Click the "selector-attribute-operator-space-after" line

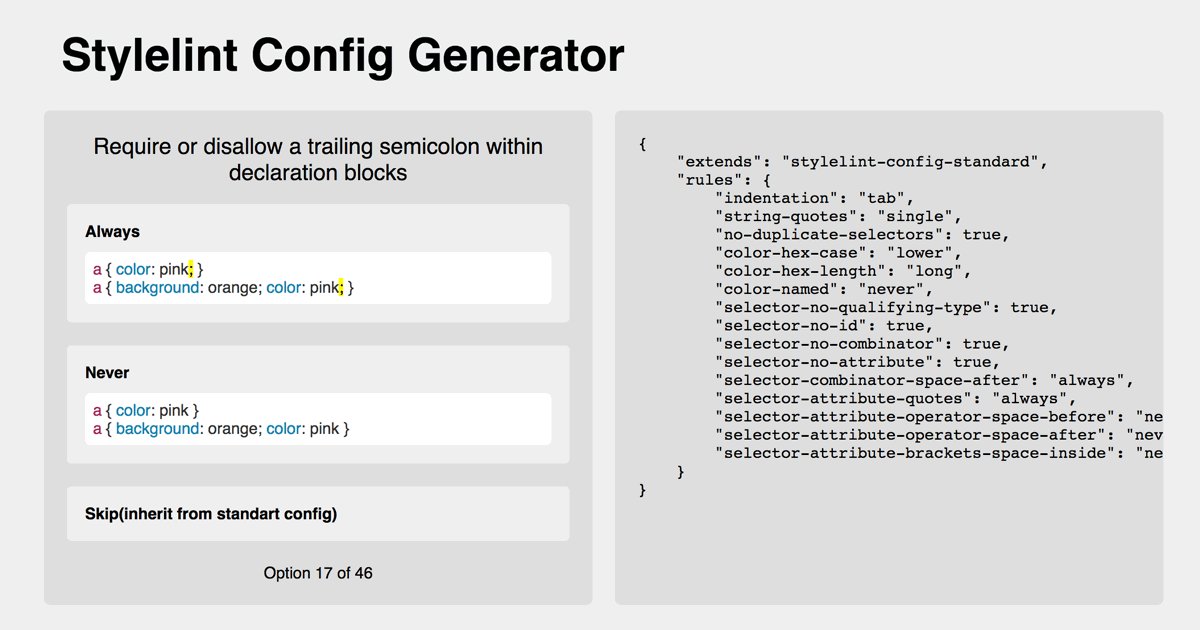(938, 434)
